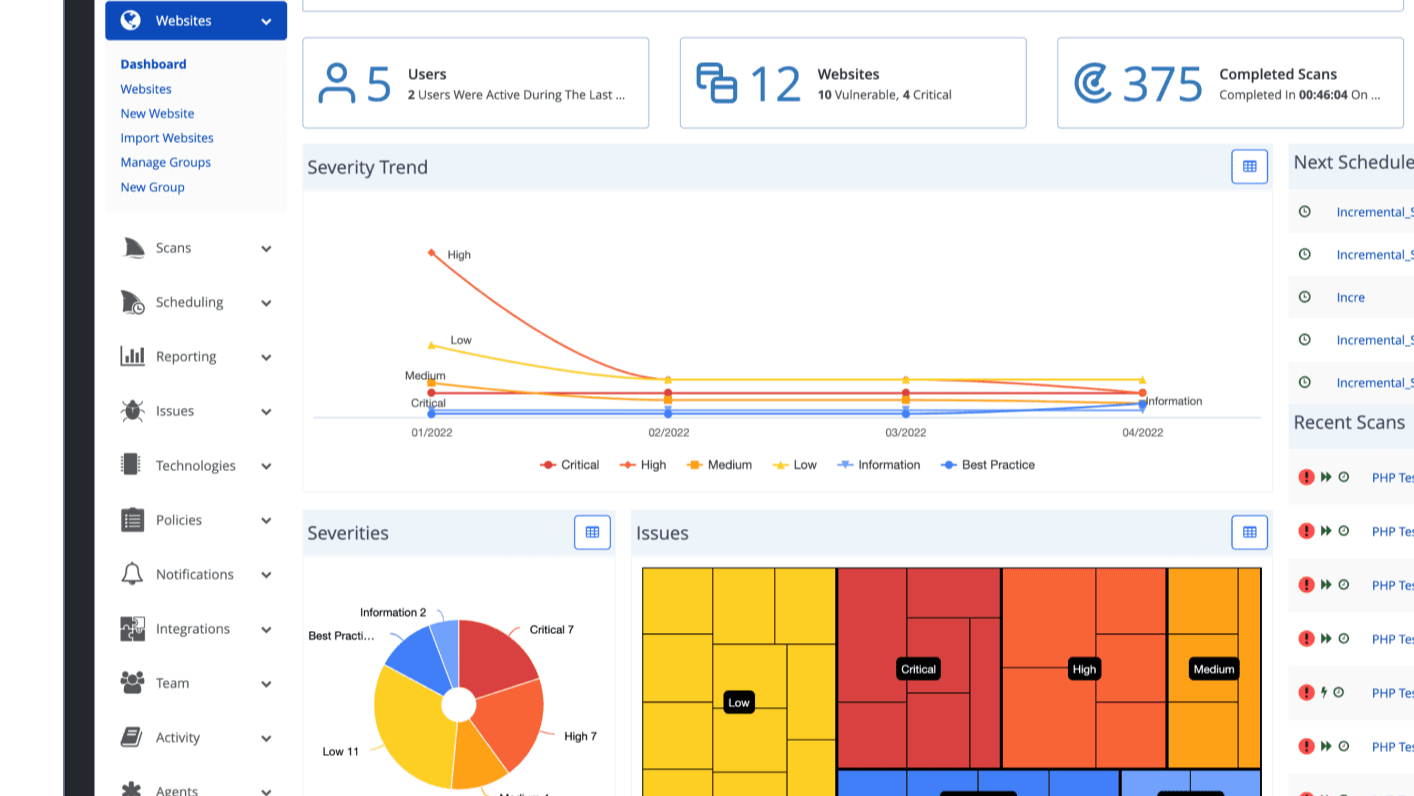Toggle Medium series in trend legend
Screen dimensions: 1414x796
(719, 465)
